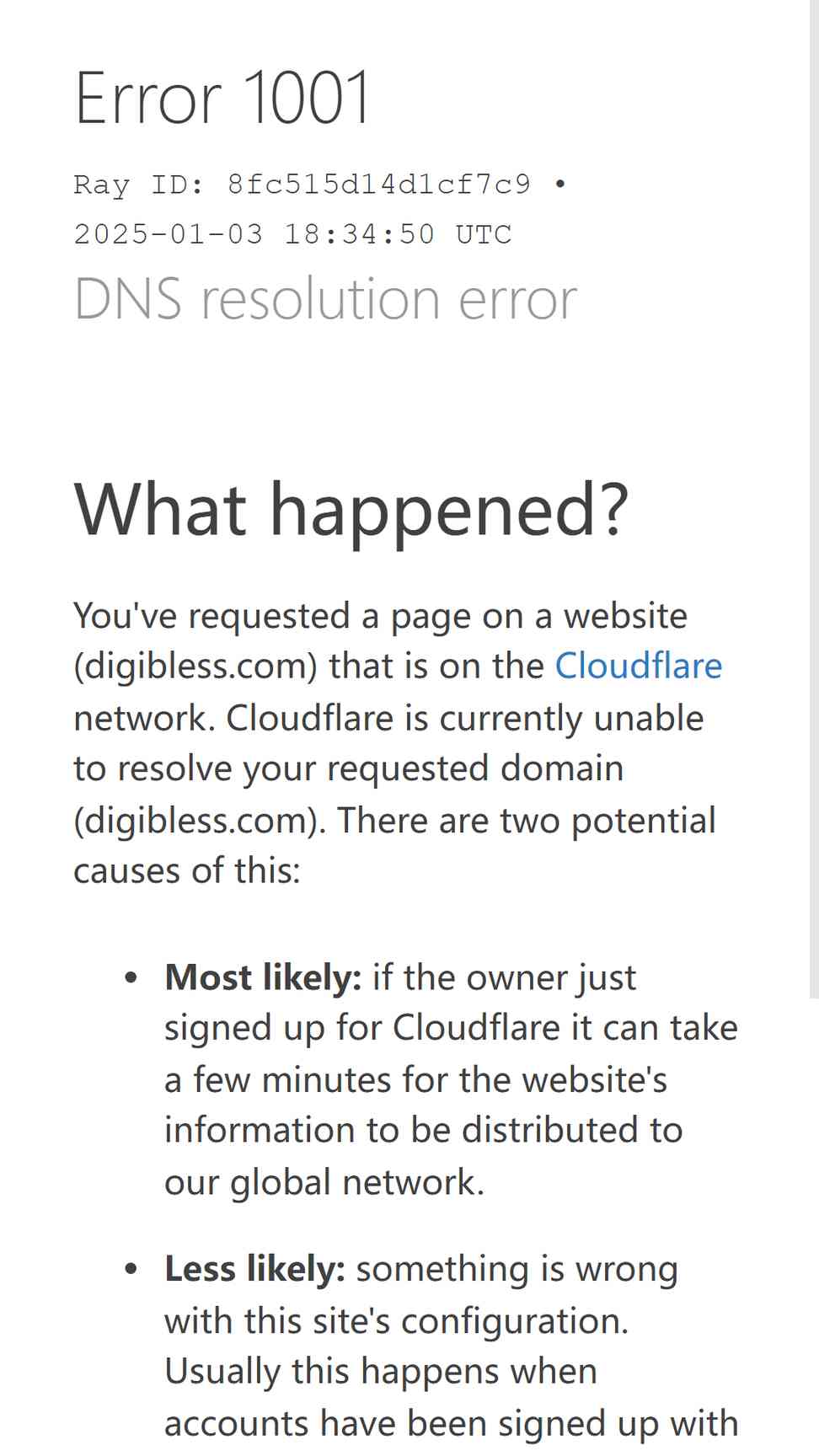The image size is (819, 1456).
Task: Click the bold Less likely label
Action: 254,1268
